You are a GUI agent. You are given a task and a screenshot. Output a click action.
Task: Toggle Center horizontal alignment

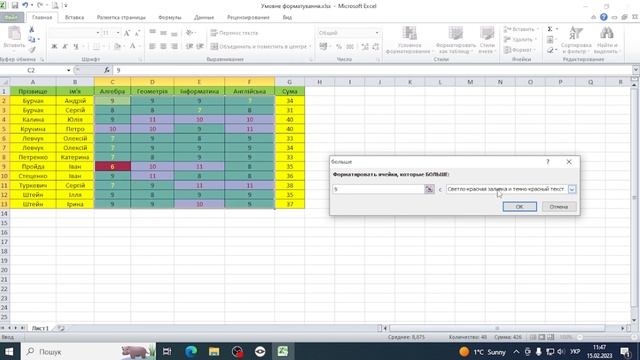[163, 47]
